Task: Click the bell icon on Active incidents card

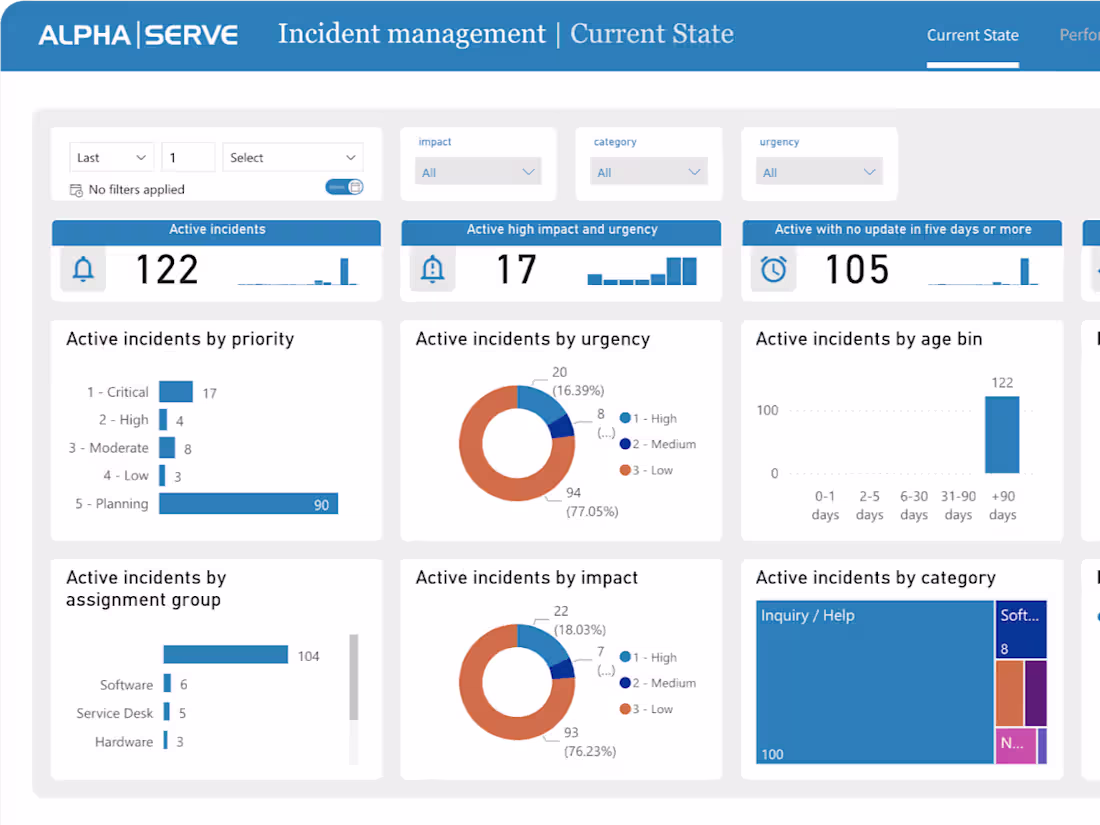Action: tap(83, 269)
